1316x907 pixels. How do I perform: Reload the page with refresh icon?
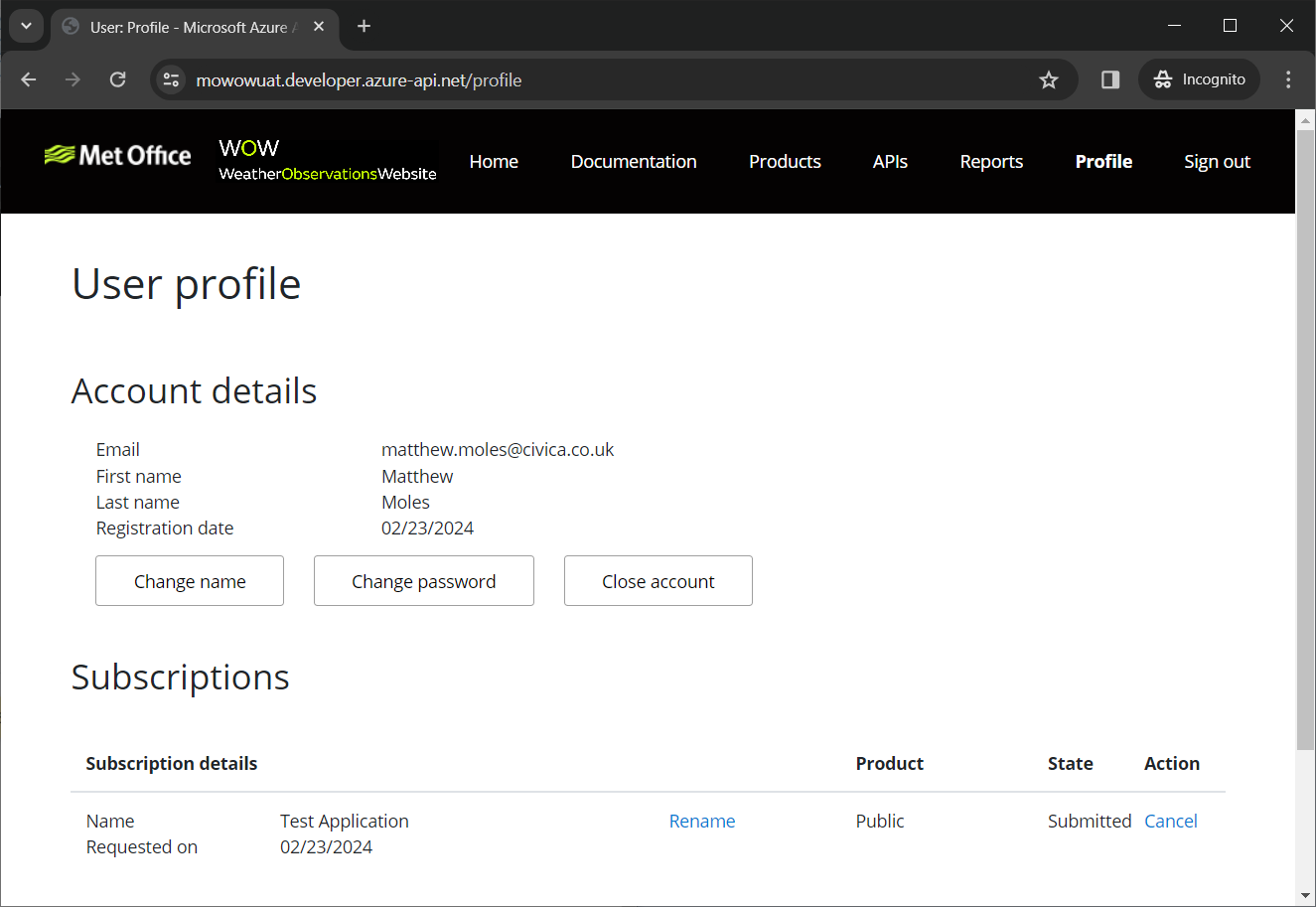[x=117, y=79]
